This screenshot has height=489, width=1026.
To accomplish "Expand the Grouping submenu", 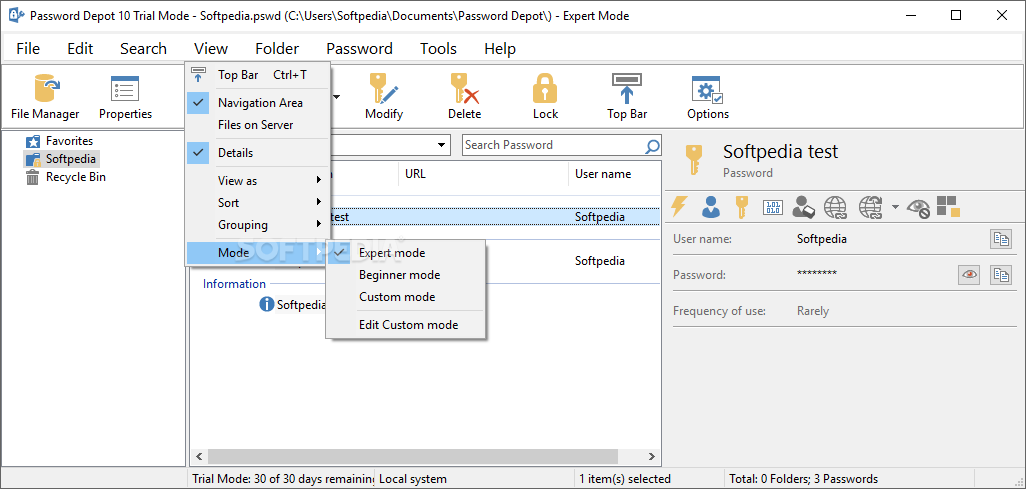I will (x=257, y=225).
